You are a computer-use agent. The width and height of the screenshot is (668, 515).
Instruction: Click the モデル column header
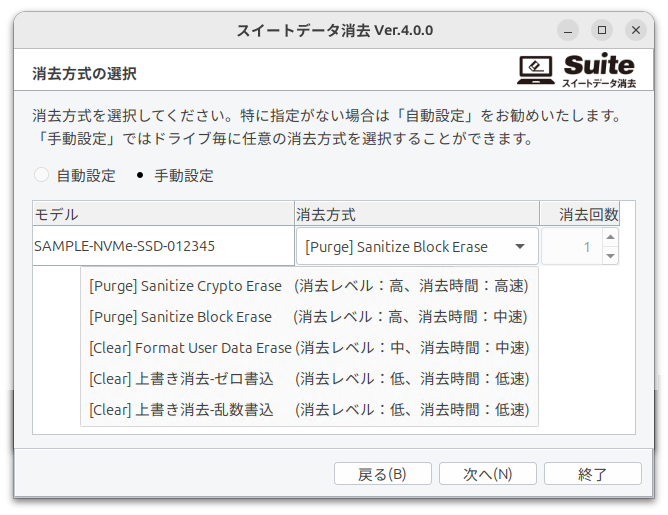click(x=162, y=213)
